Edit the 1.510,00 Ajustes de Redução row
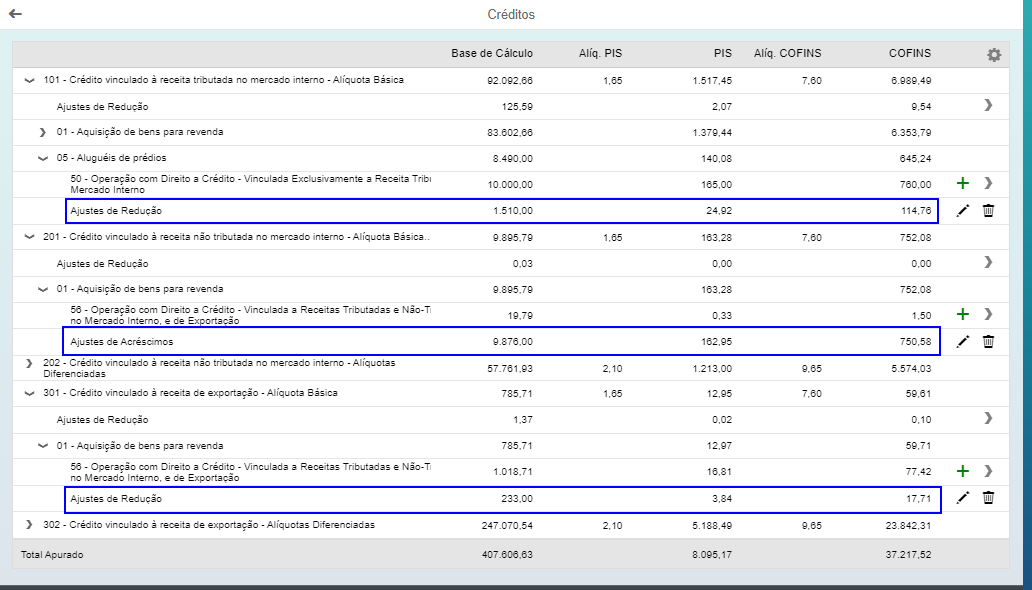 tap(963, 211)
